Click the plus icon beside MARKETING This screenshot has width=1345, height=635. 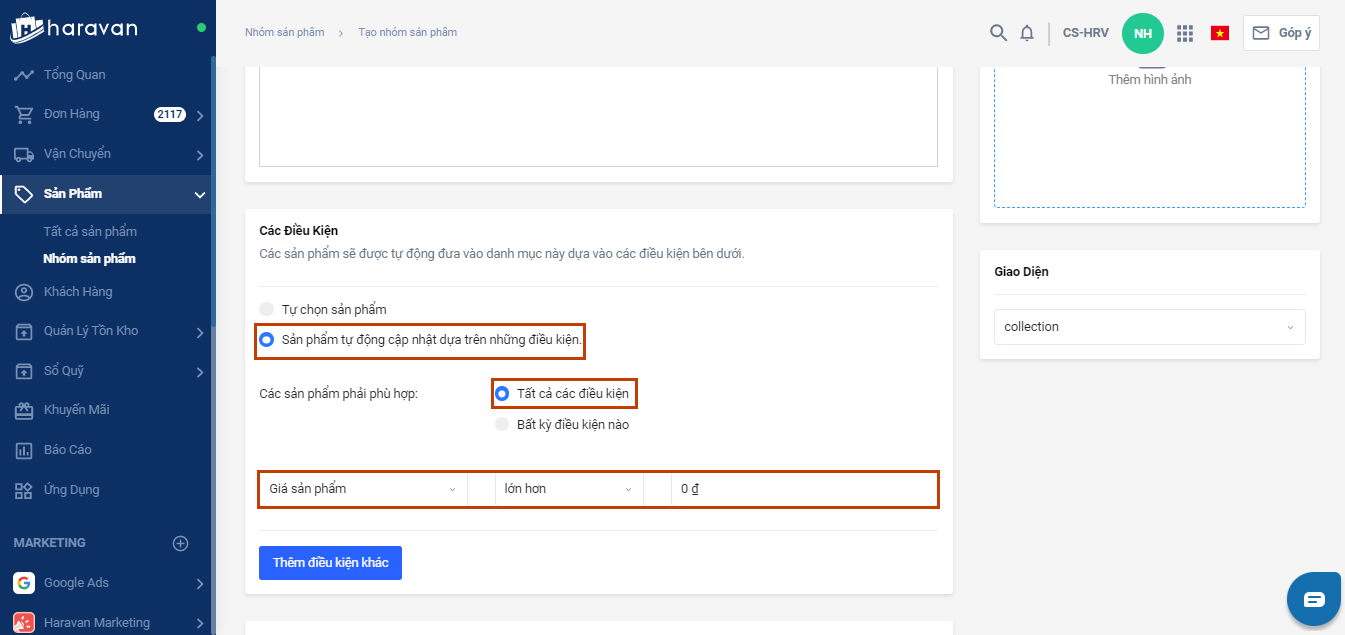[180, 543]
